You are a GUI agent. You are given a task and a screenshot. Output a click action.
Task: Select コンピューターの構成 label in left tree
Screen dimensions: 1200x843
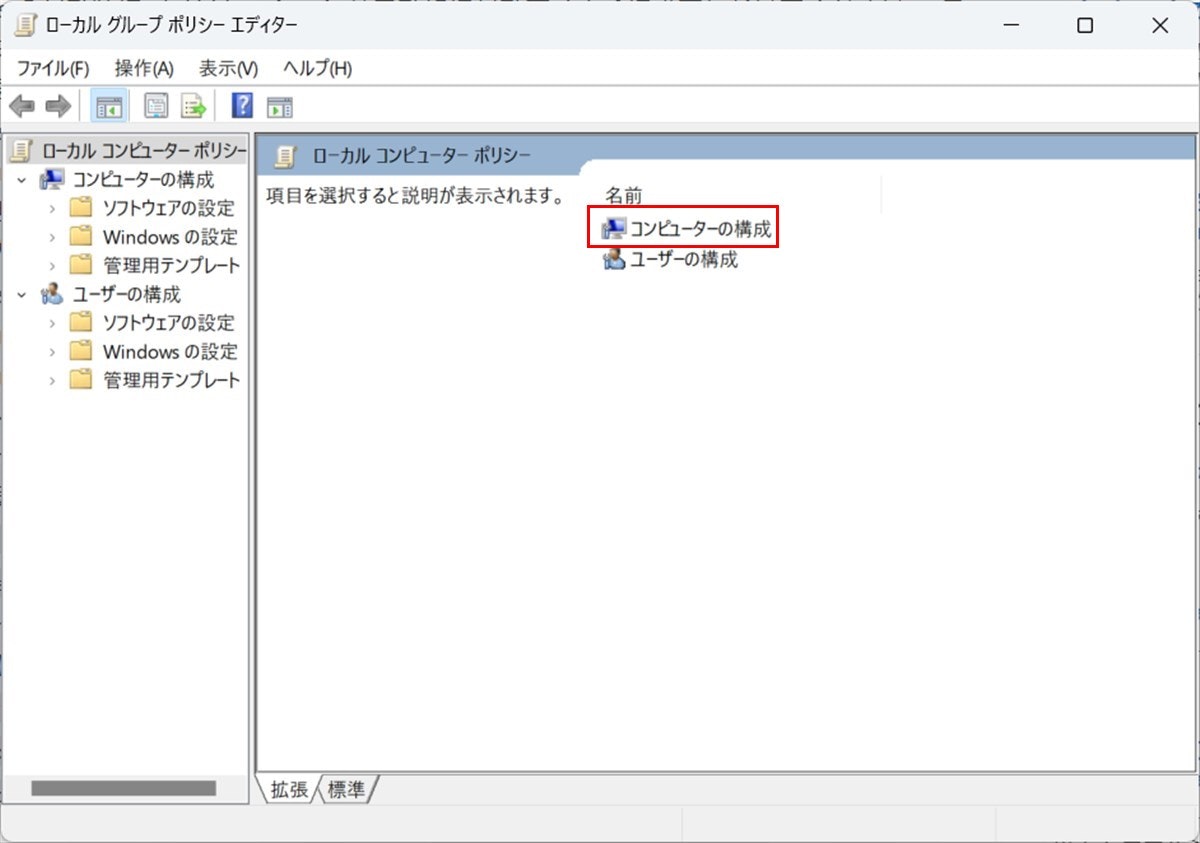pos(143,180)
